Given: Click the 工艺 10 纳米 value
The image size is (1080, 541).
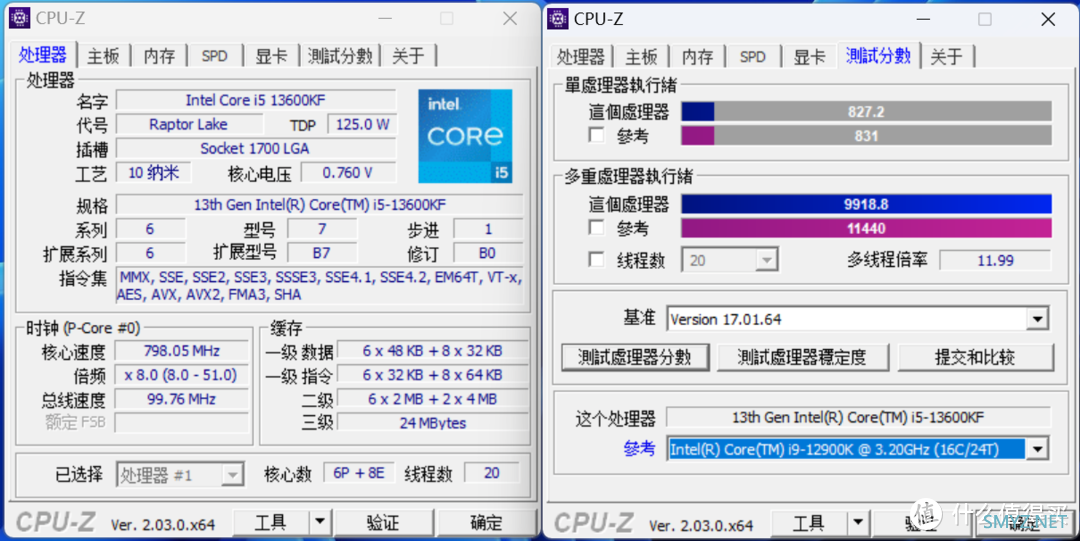Looking at the screenshot, I should pos(153,172).
